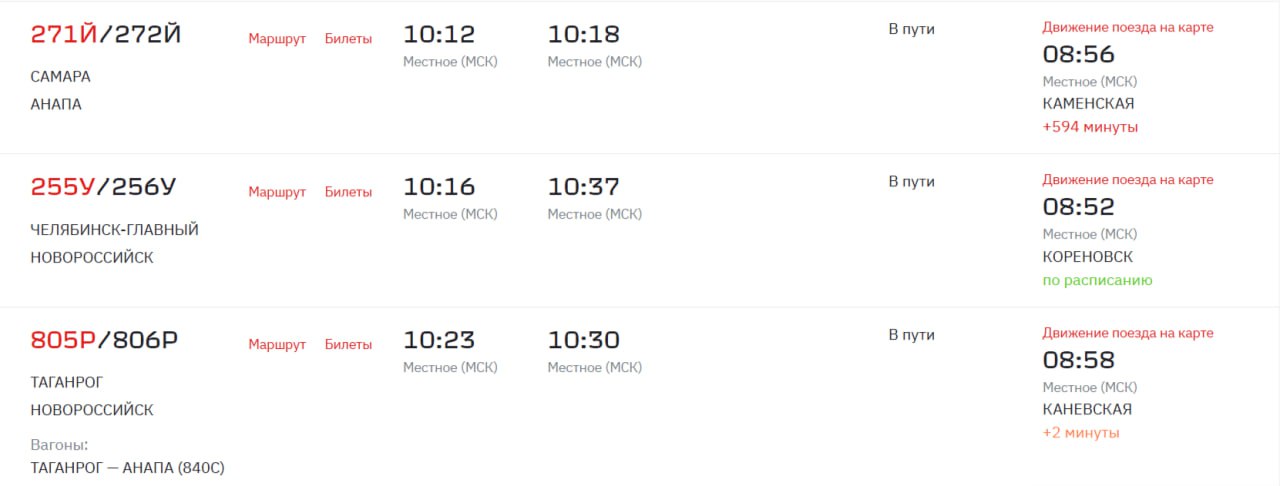Click the КОРЕНОВСК station name
This screenshot has width=1280, height=486.
tap(1088, 257)
